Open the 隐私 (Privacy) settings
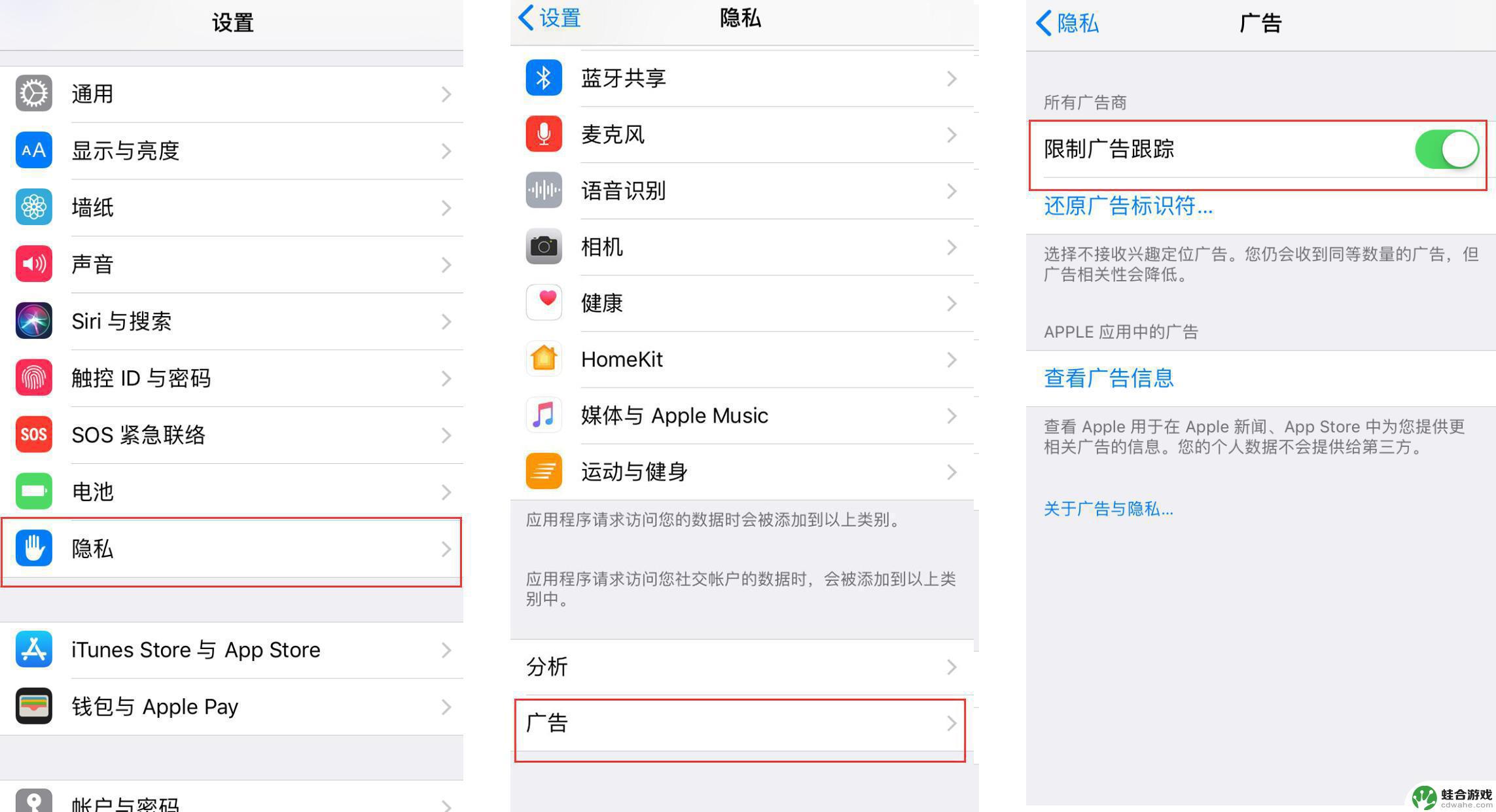1496x812 pixels. pyautogui.click(x=234, y=548)
